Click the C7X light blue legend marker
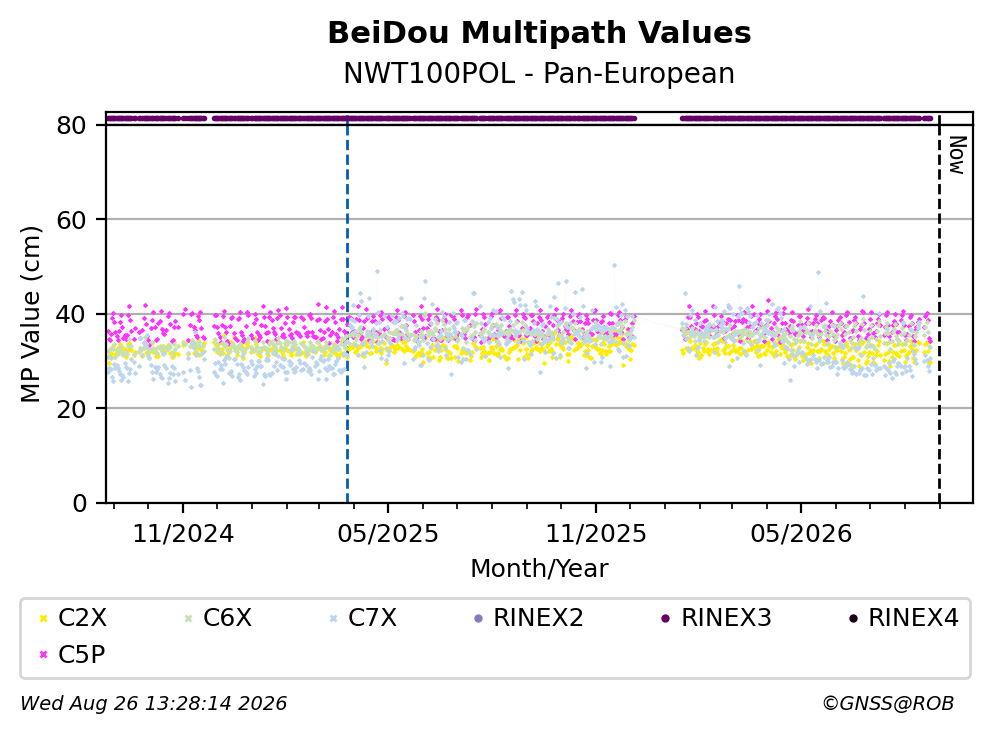This screenshot has height=734, width=993. (333, 618)
